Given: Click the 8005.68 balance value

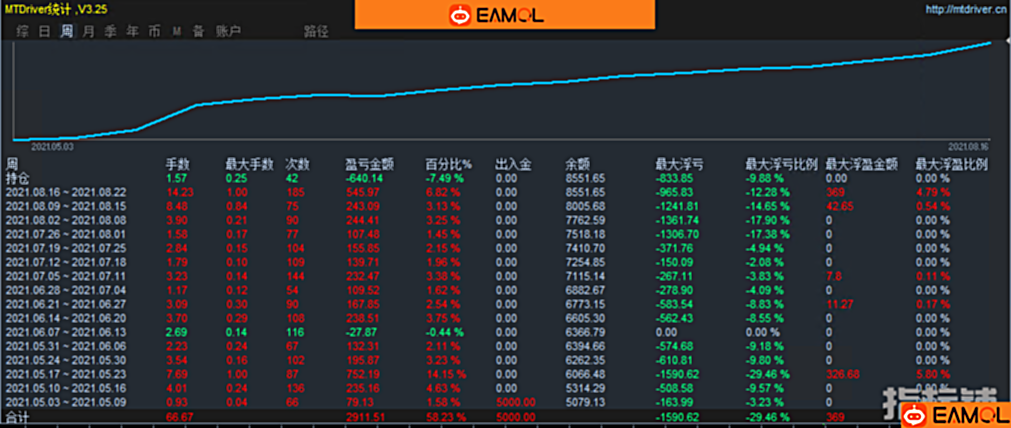Looking at the screenshot, I should point(585,206).
